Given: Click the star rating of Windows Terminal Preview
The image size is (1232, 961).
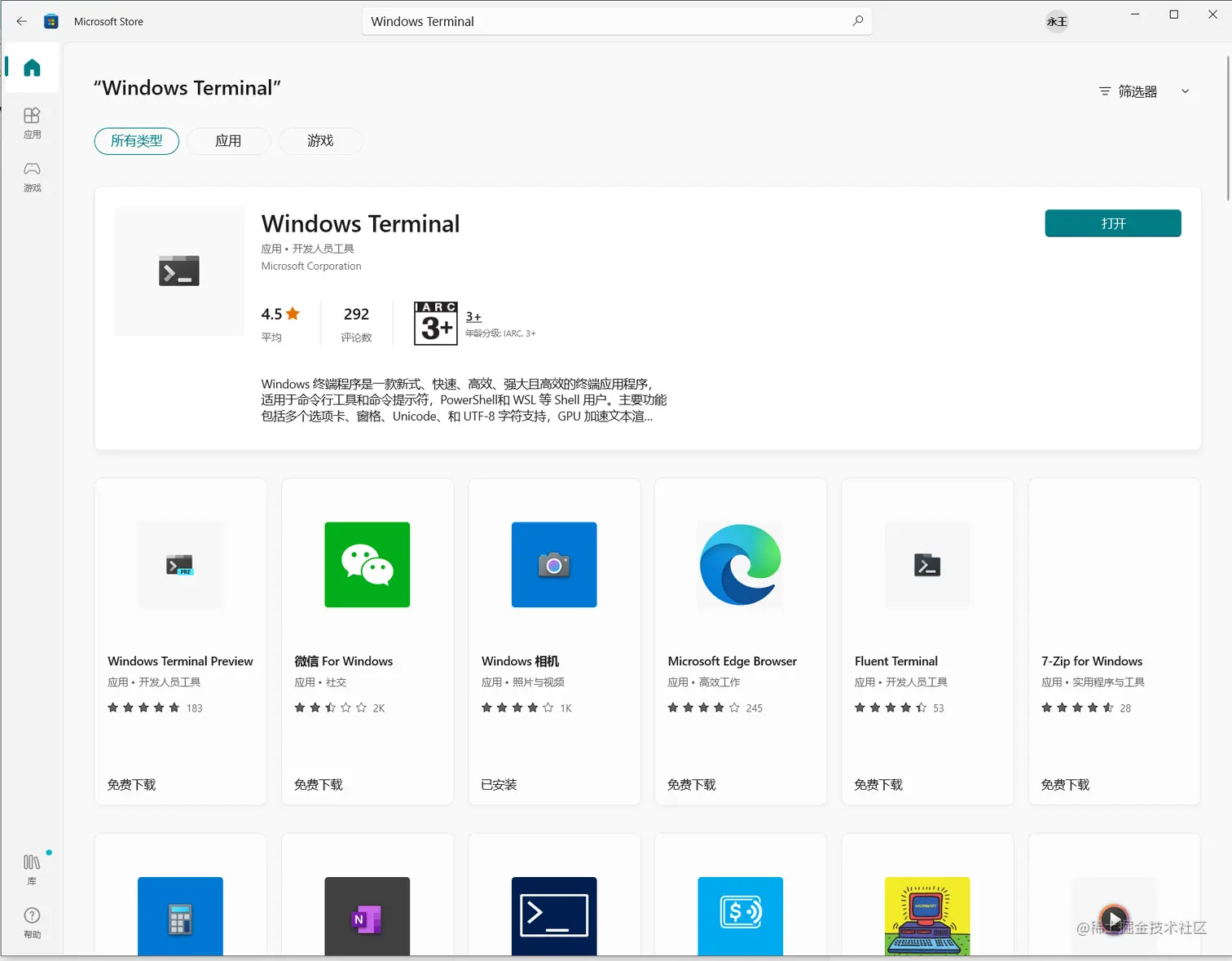Looking at the screenshot, I should (143, 708).
